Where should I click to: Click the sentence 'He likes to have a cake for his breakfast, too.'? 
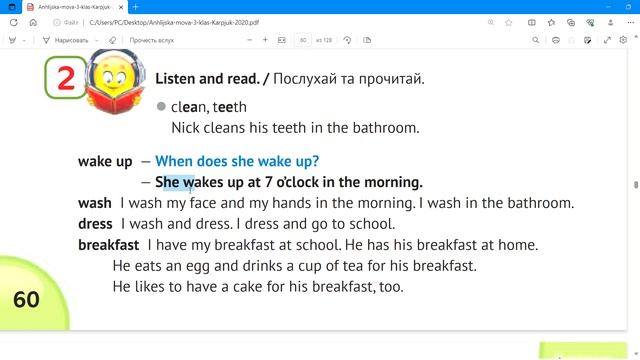(x=258, y=287)
